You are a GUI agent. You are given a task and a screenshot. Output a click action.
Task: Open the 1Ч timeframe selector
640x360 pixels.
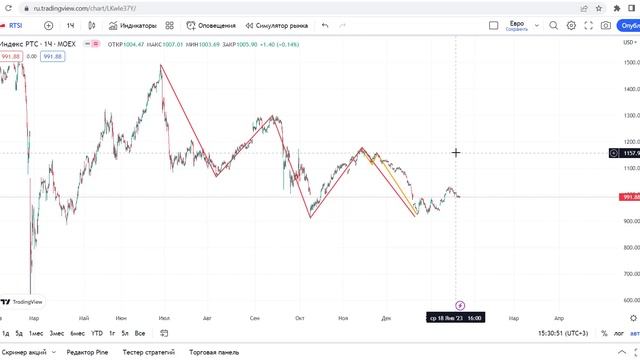[71, 26]
